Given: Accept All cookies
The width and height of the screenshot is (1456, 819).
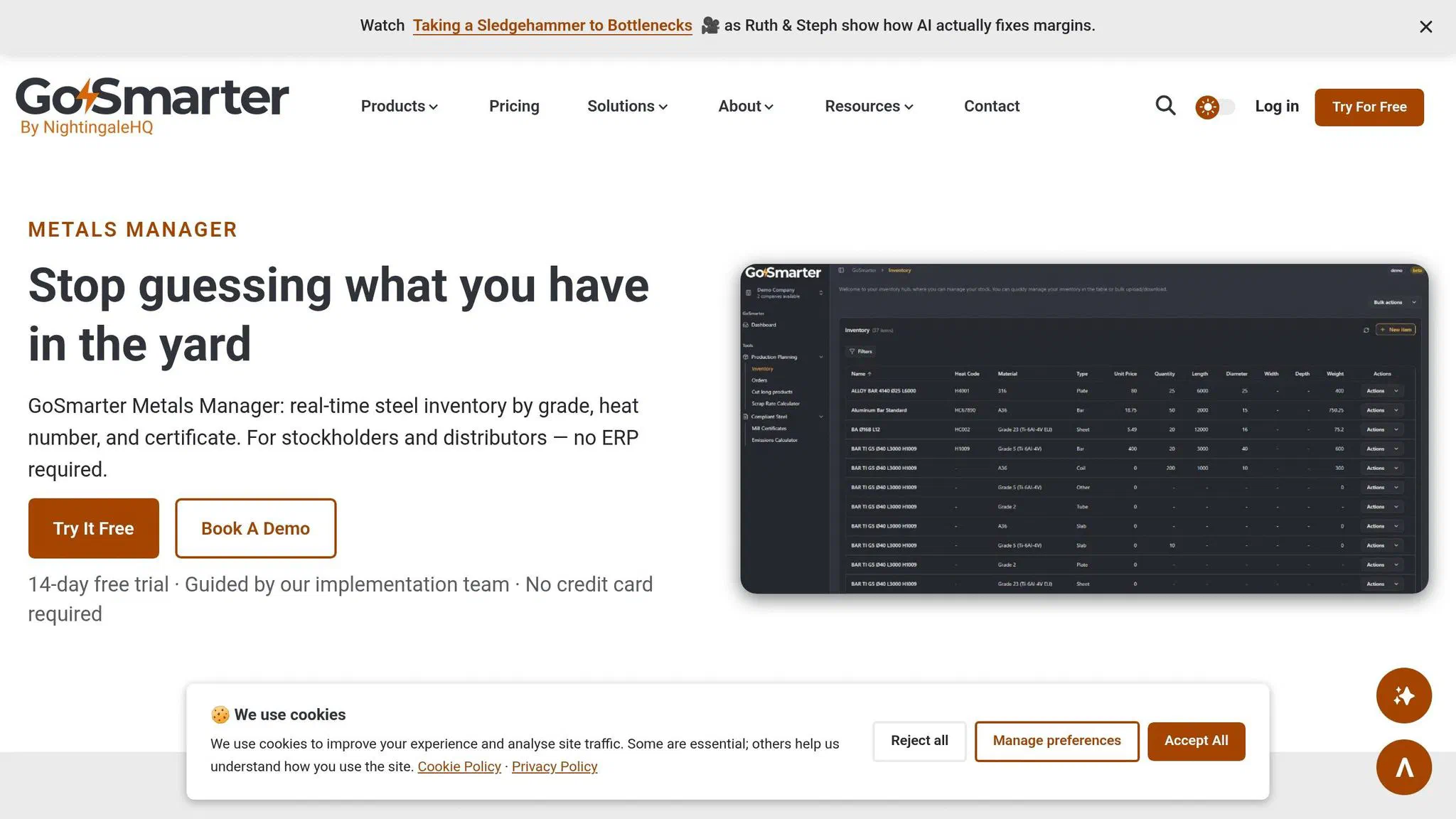Looking at the screenshot, I should tap(1196, 741).
